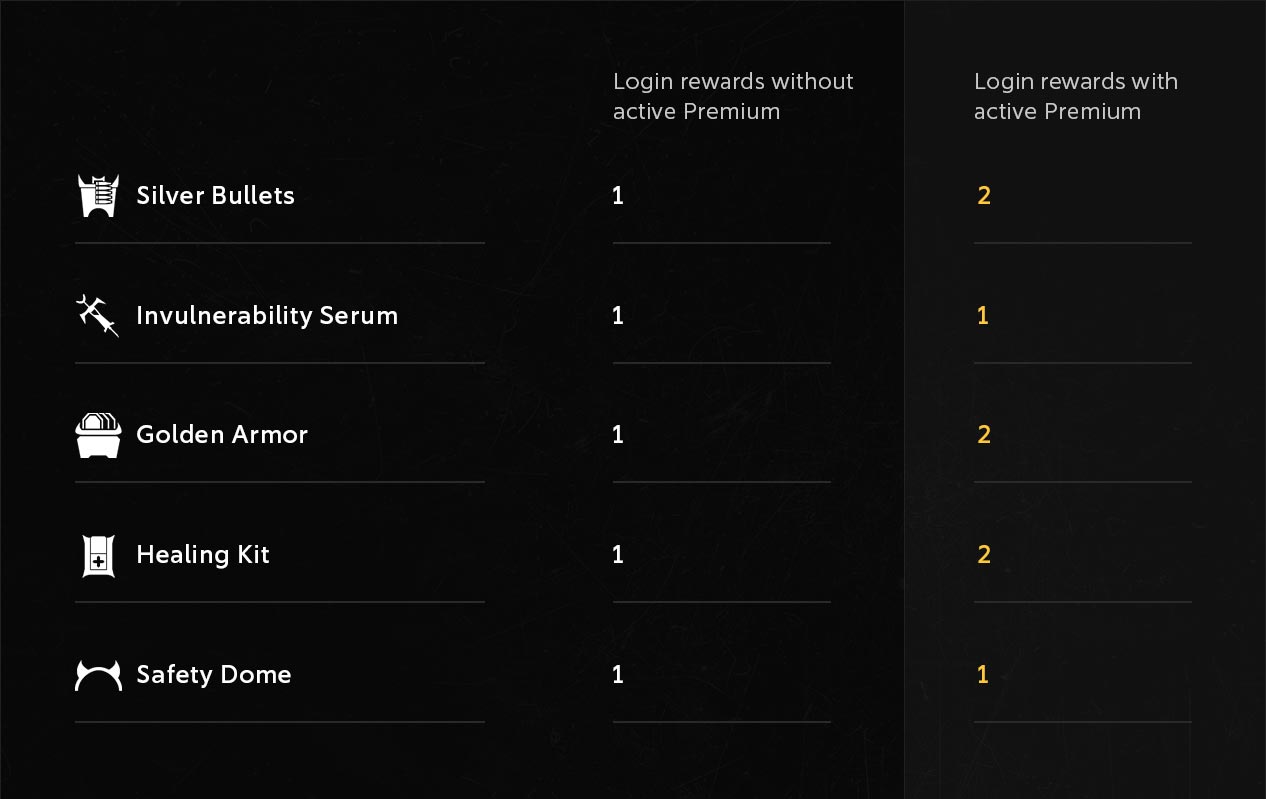
Task: Click the Invulnerability Serum syringe icon
Action: pos(98,315)
